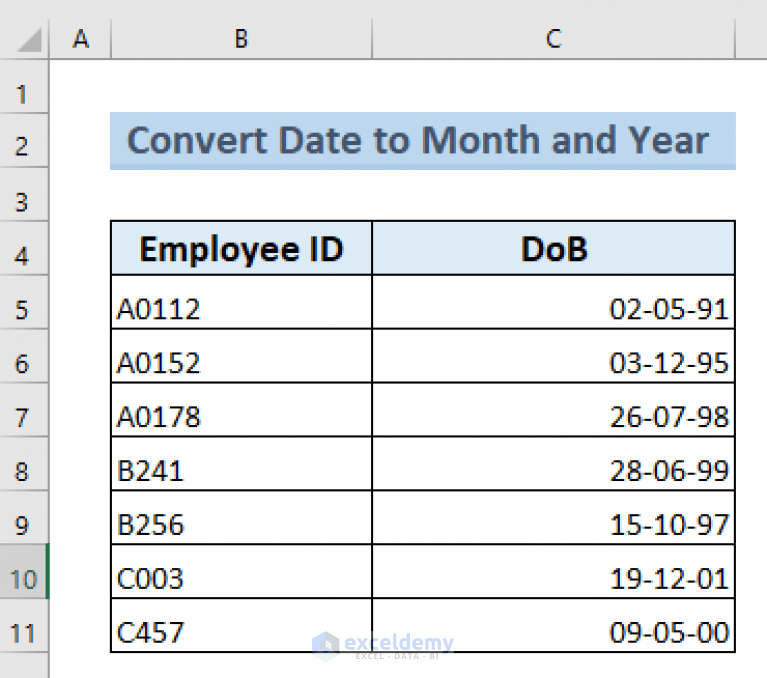This screenshot has height=678, width=767.
Task: Select row 5 header
Action: pos(24,302)
